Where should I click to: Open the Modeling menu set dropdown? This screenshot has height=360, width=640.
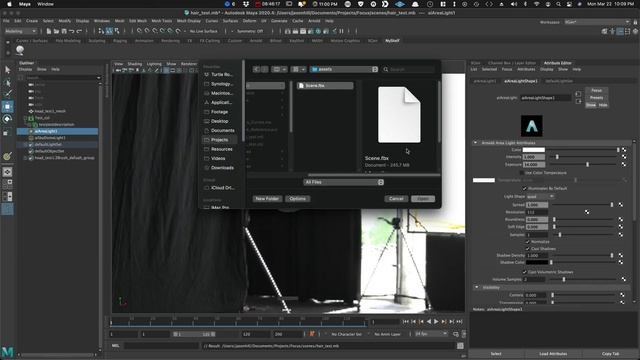pos(20,31)
